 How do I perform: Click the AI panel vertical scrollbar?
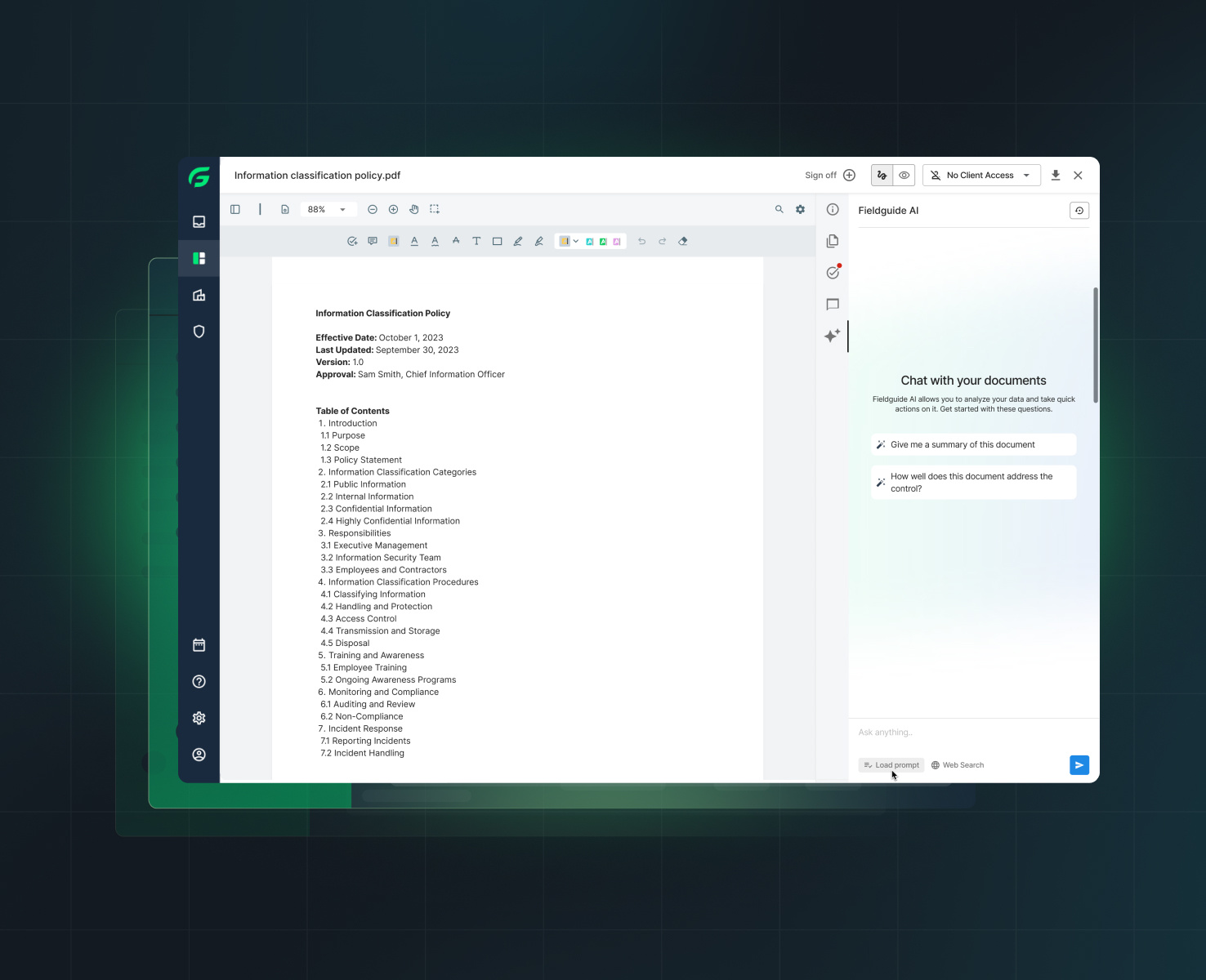point(1096,345)
